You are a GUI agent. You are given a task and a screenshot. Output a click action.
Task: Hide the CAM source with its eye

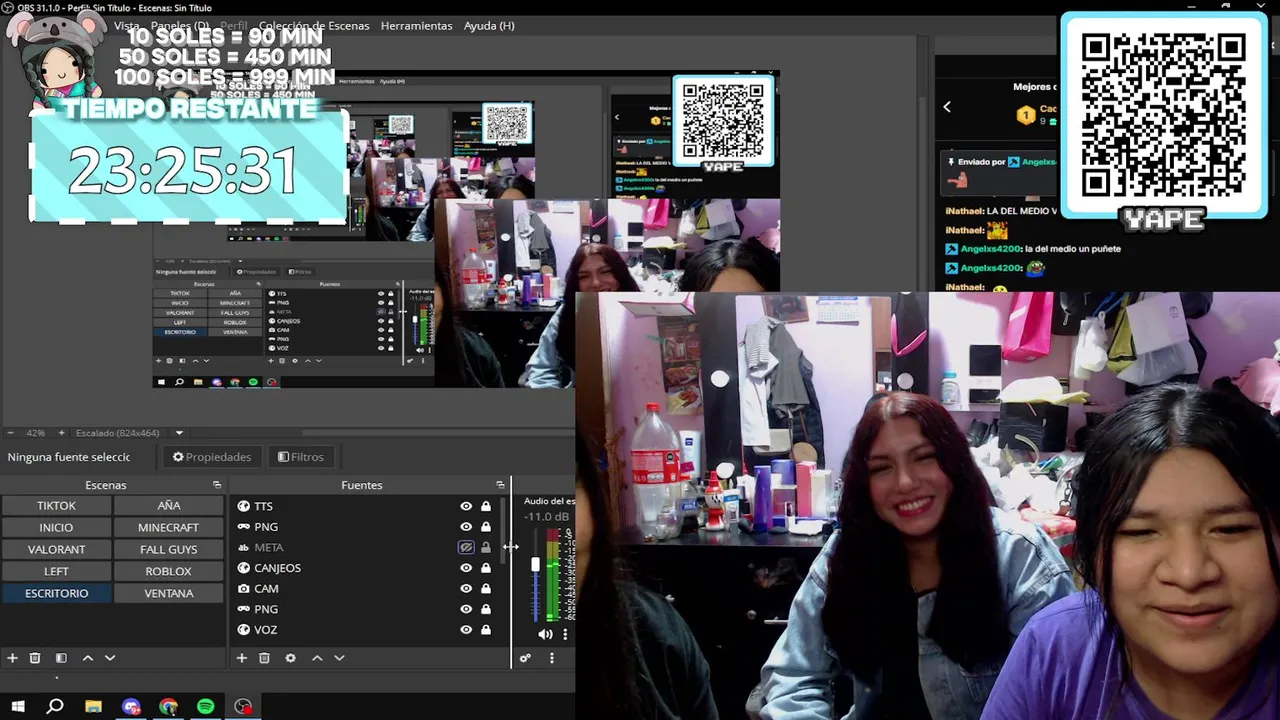pyautogui.click(x=466, y=589)
